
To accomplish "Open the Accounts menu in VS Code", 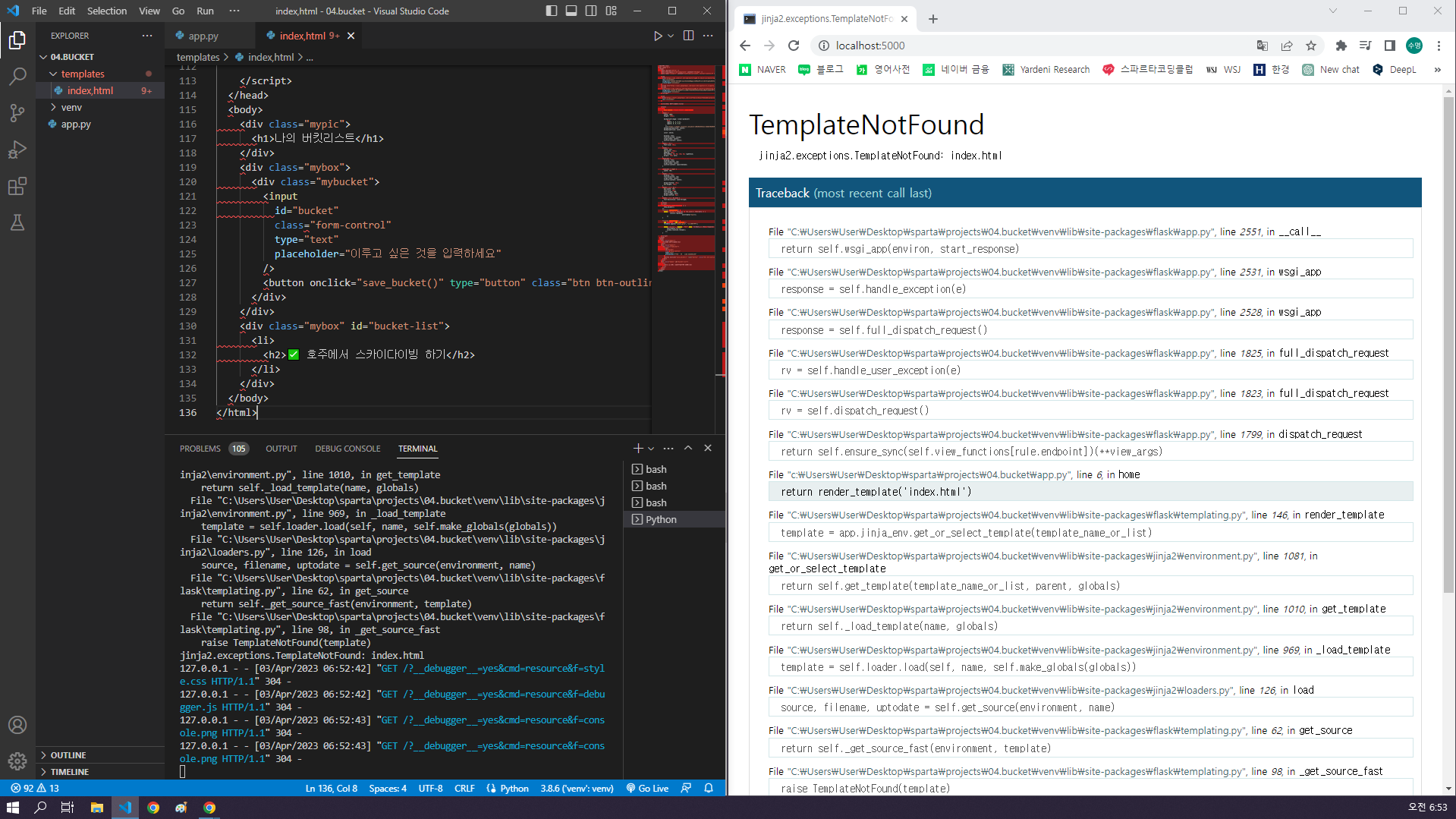I will pyautogui.click(x=17, y=725).
